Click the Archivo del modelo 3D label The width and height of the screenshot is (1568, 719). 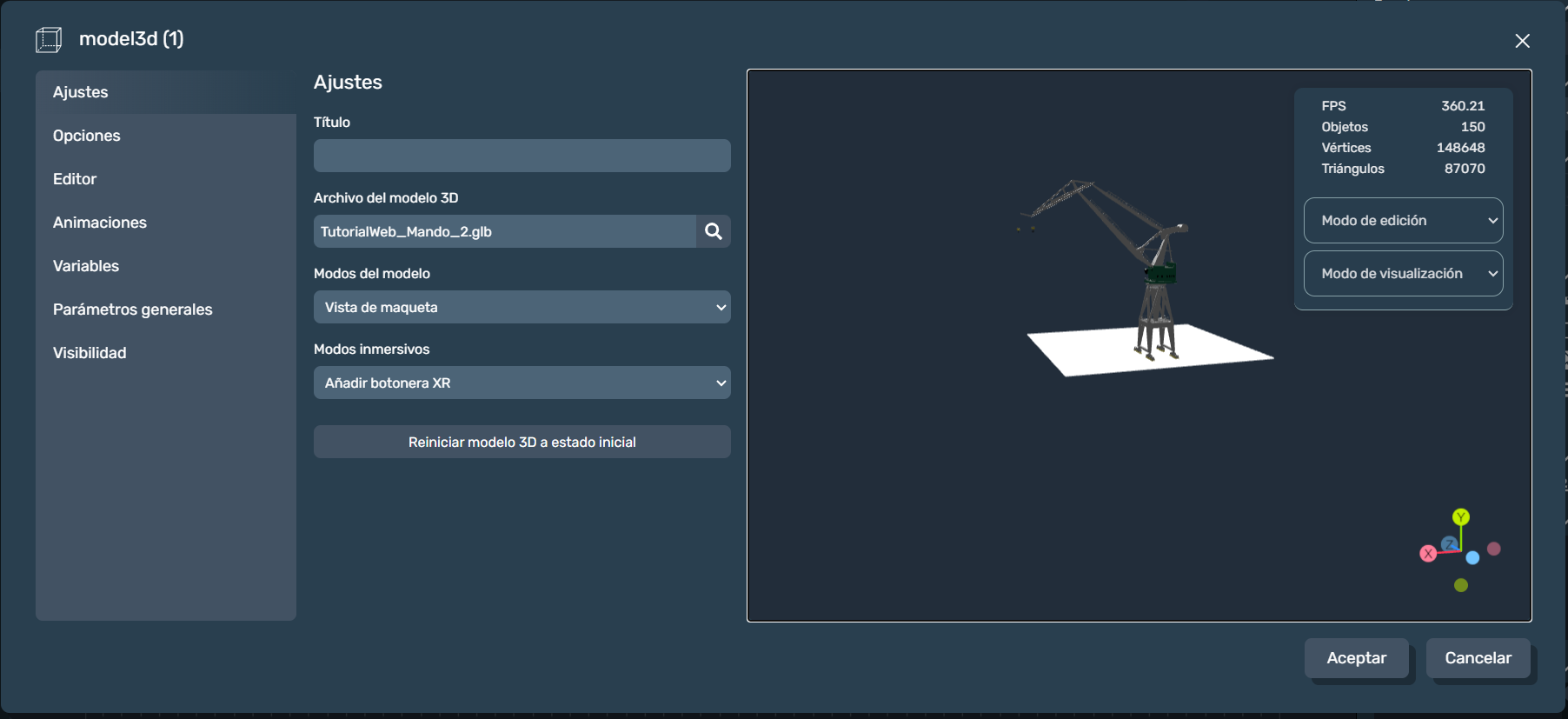coord(386,197)
